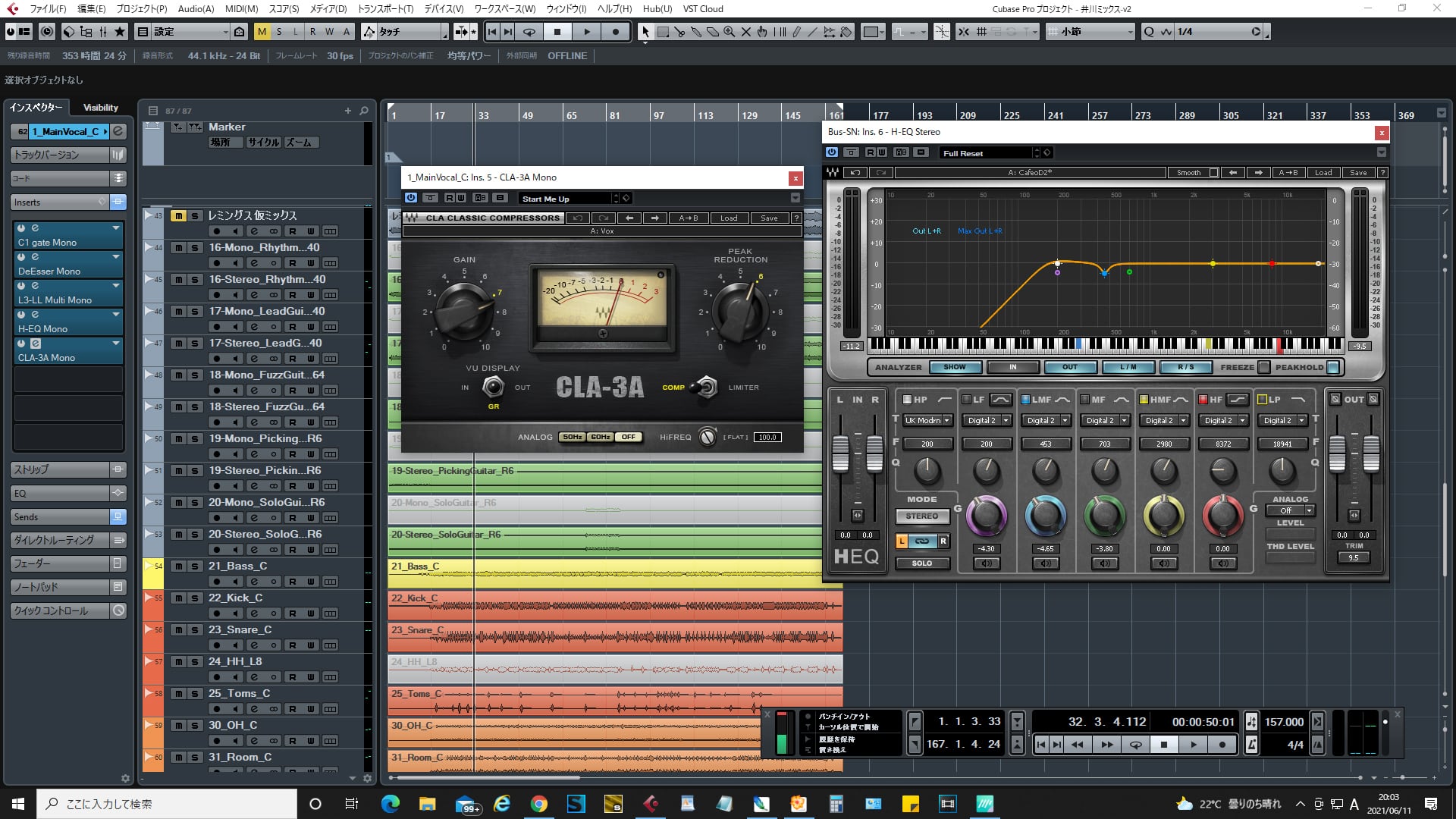Open HP filter type UK Modrn dropdown
1456x819 pixels.
click(927, 420)
